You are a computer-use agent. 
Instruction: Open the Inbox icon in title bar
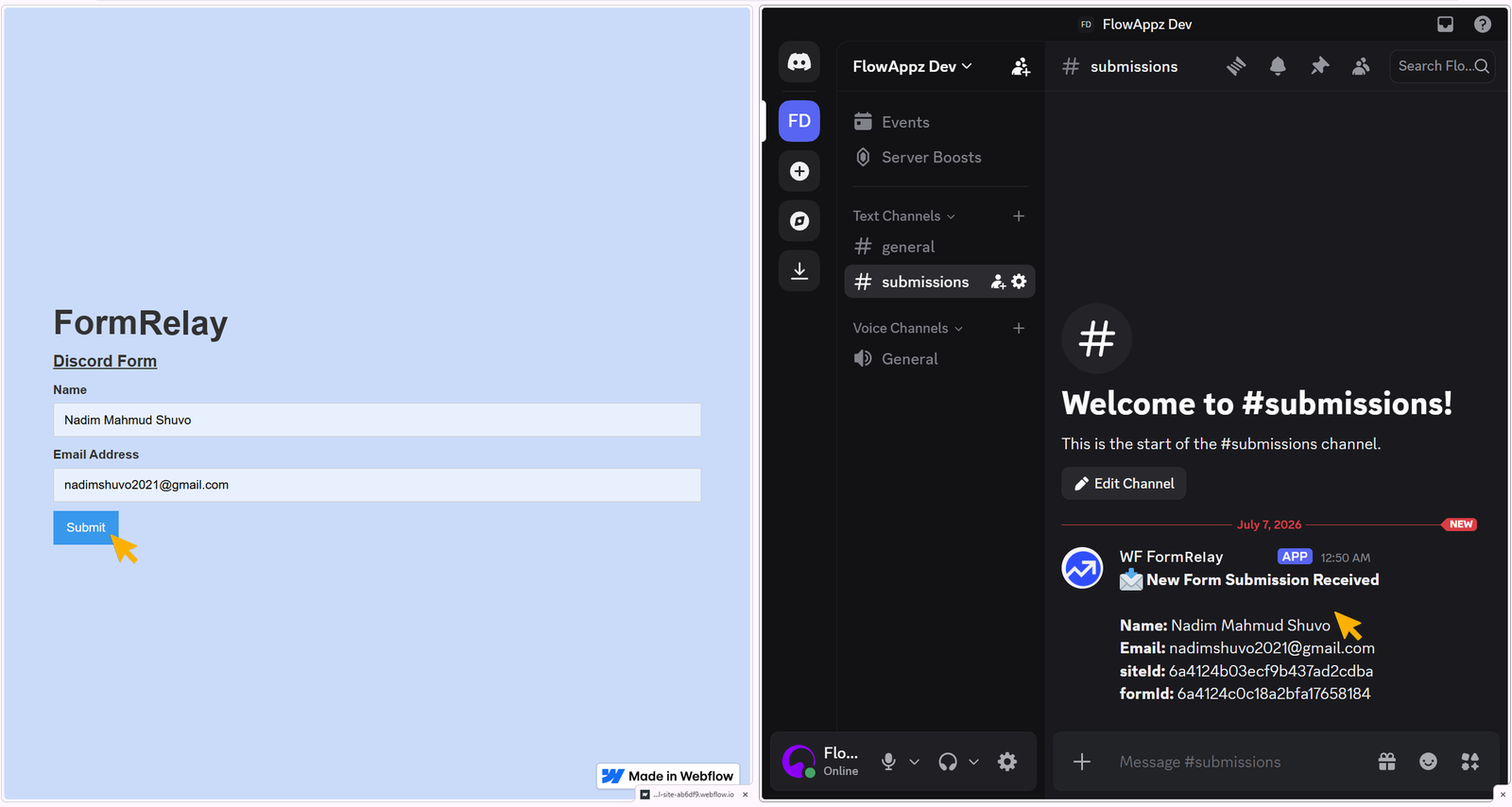click(x=1445, y=25)
